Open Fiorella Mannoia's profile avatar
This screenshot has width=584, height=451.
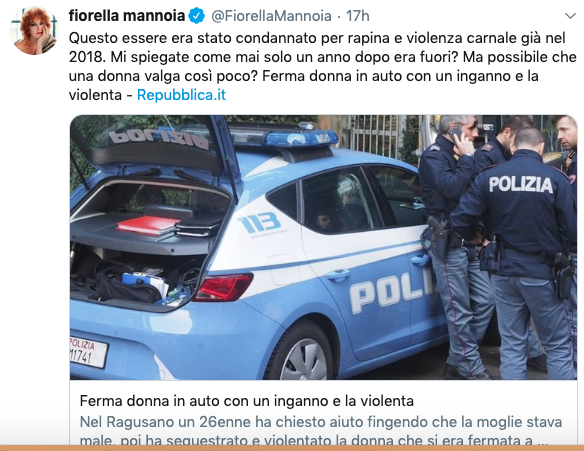click(34, 31)
